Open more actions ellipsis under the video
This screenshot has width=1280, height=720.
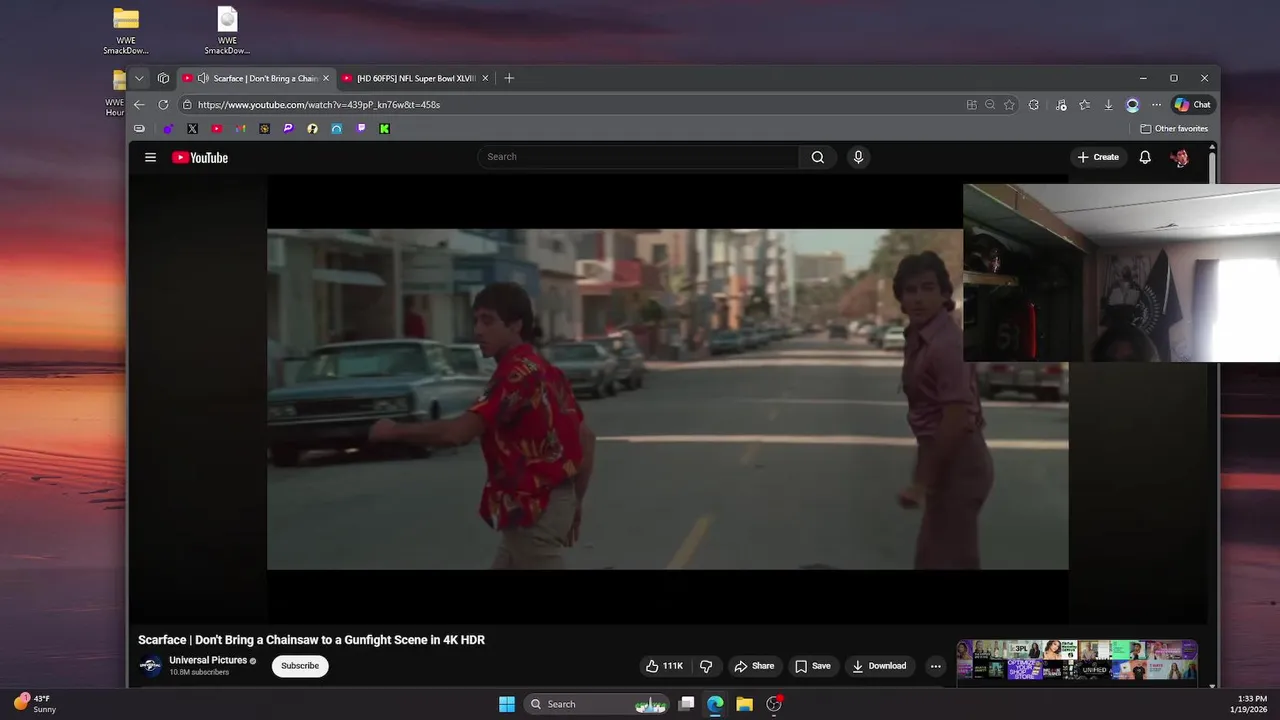pyautogui.click(x=935, y=666)
